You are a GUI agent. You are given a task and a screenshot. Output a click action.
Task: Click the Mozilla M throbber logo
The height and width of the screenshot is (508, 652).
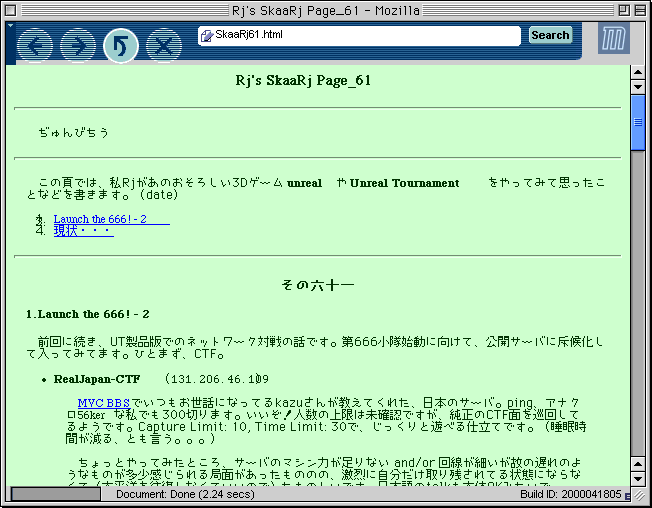point(614,38)
